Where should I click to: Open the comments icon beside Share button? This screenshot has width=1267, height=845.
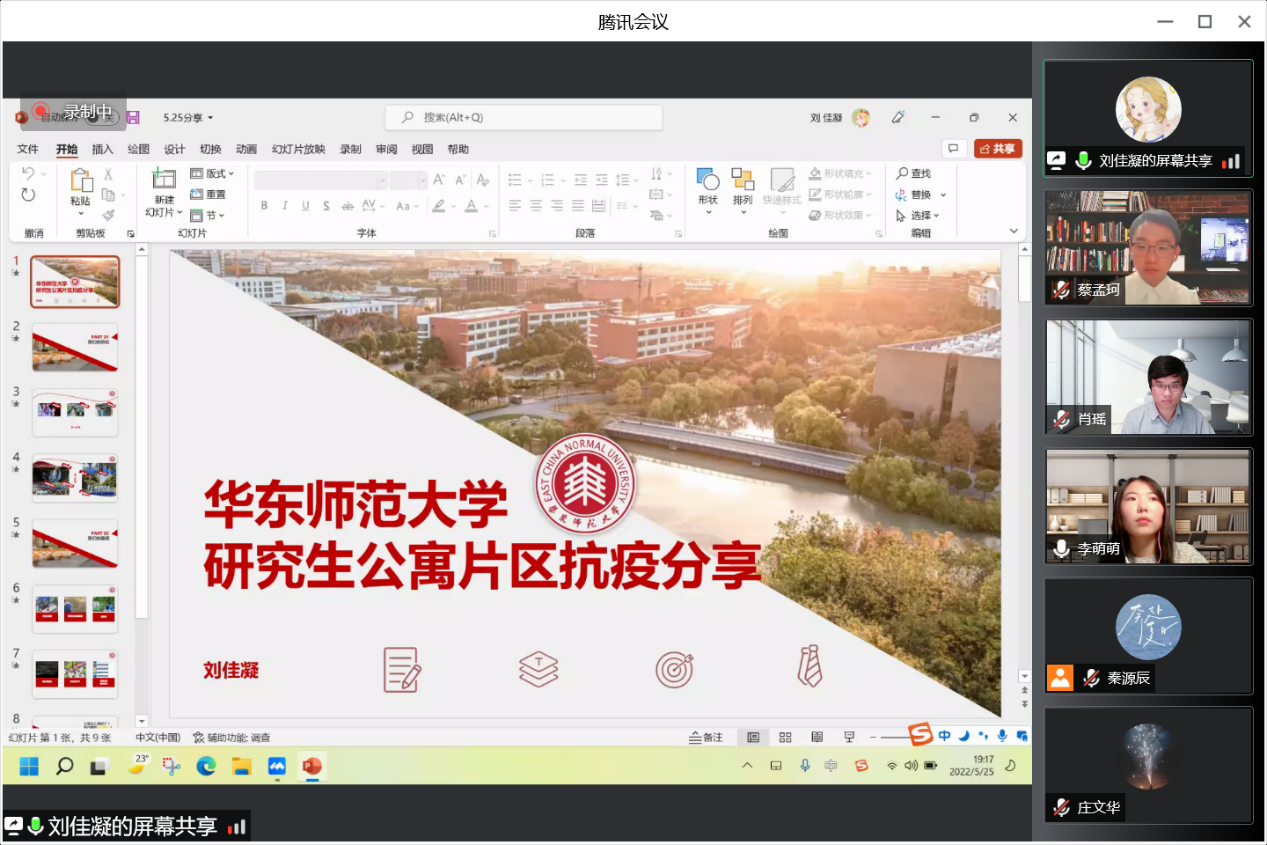tap(955, 148)
